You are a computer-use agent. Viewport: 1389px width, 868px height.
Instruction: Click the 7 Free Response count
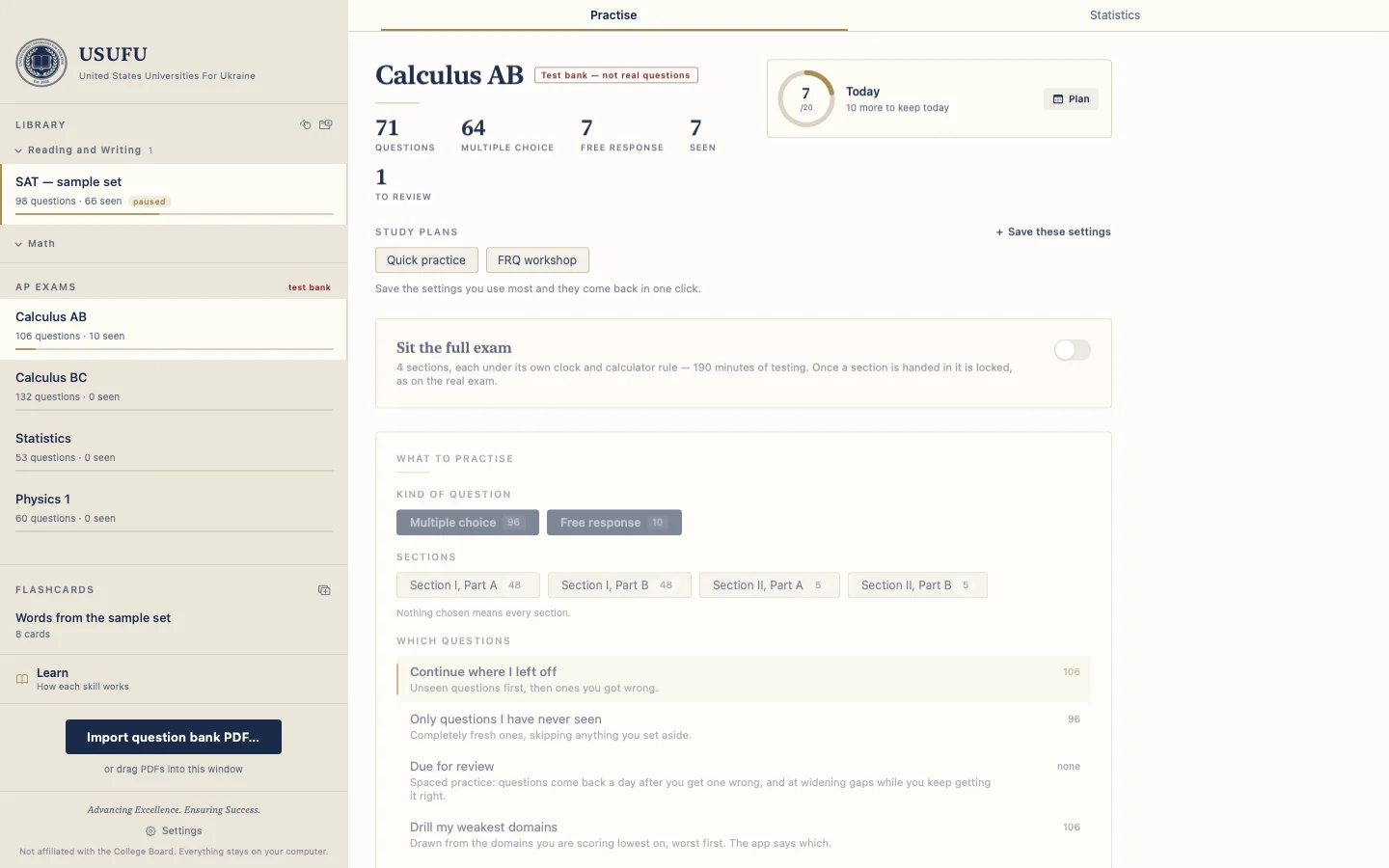pyautogui.click(x=622, y=134)
